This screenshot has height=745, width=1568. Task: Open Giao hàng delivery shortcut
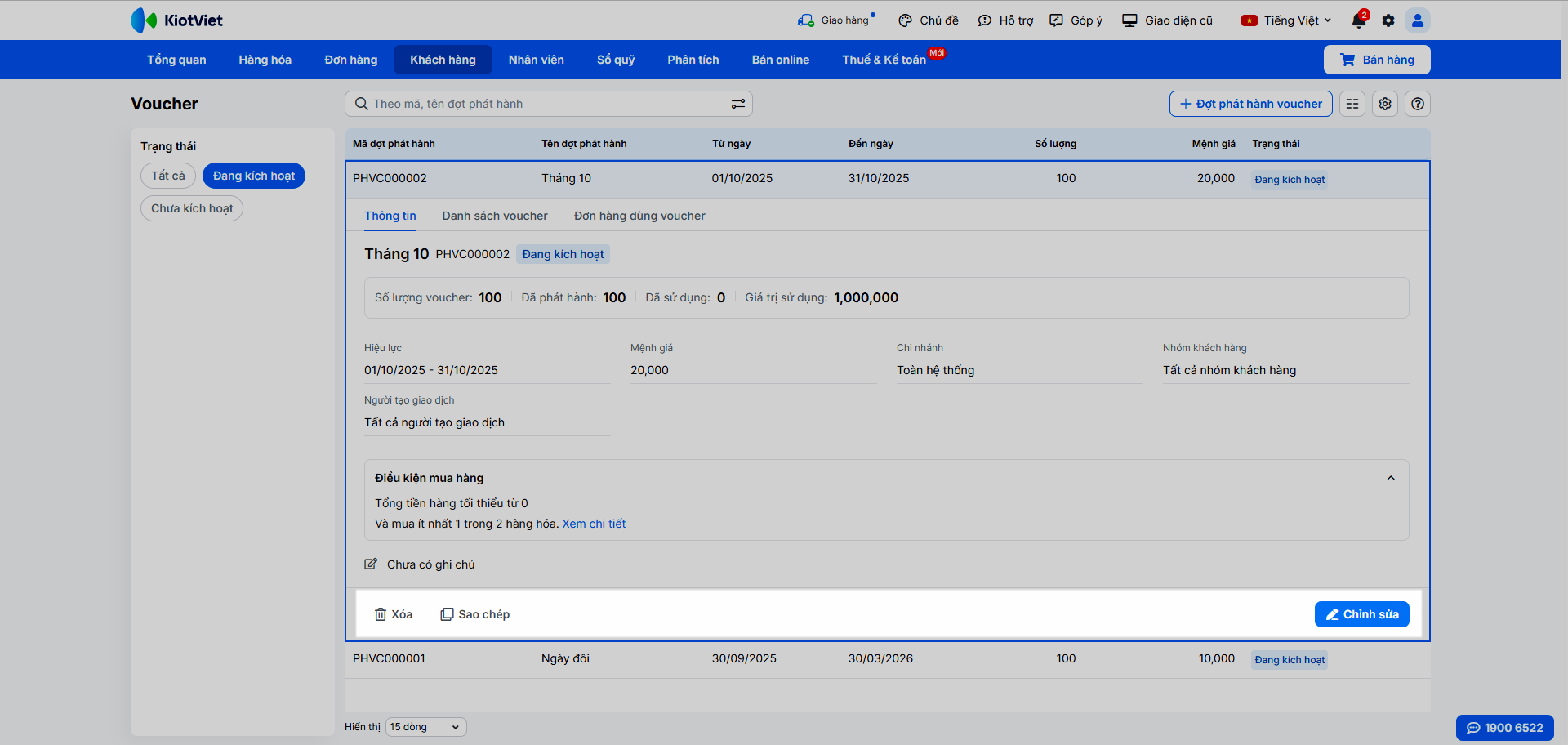836,20
